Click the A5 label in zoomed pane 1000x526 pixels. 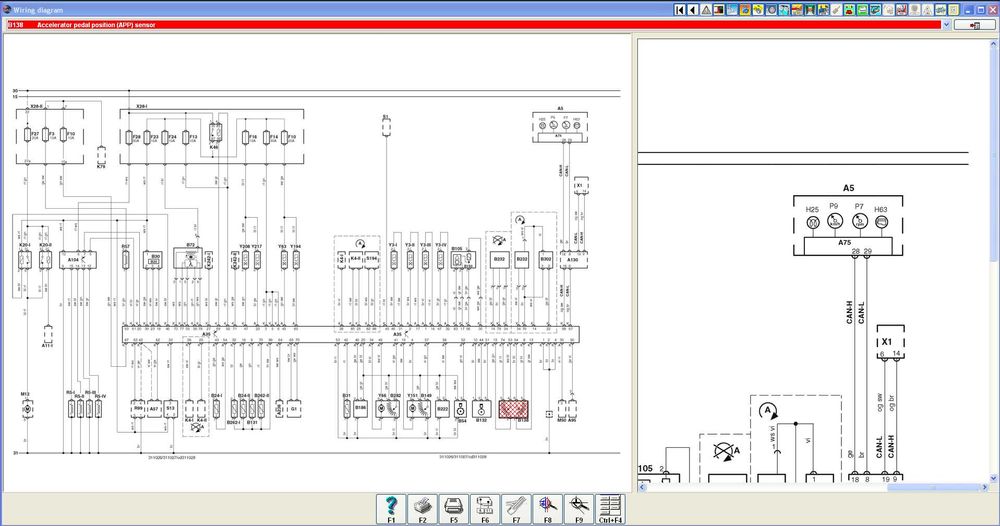[x=848, y=188]
